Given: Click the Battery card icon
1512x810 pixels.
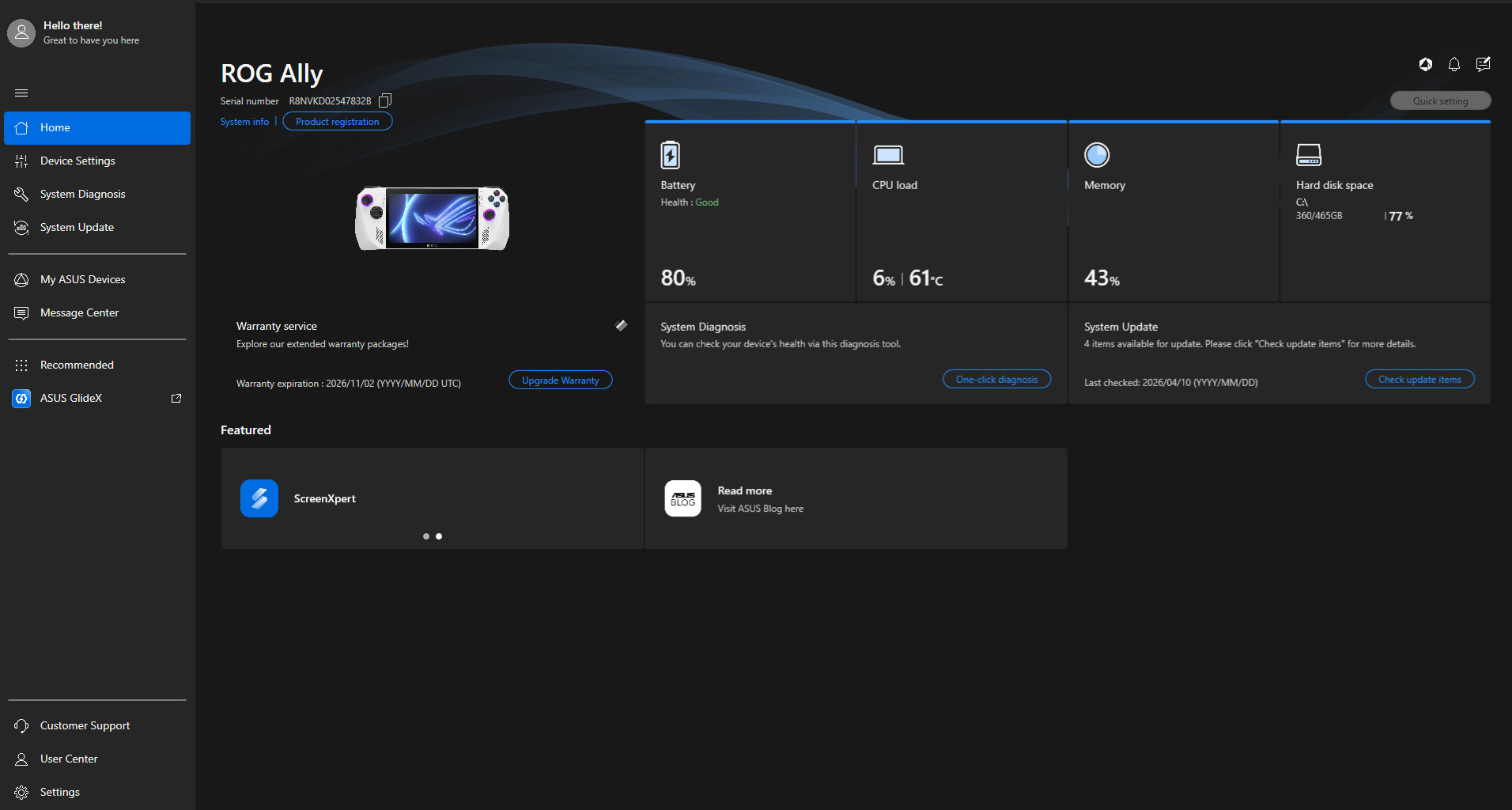Looking at the screenshot, I should [670, 155].
